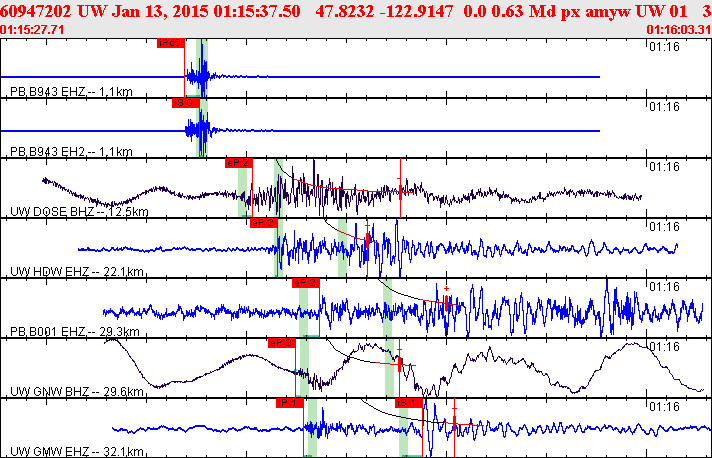The image size is (712, 458).
Task: Click the eP 2 pick flag on B001 EHZ
Action: click(306, 283)
